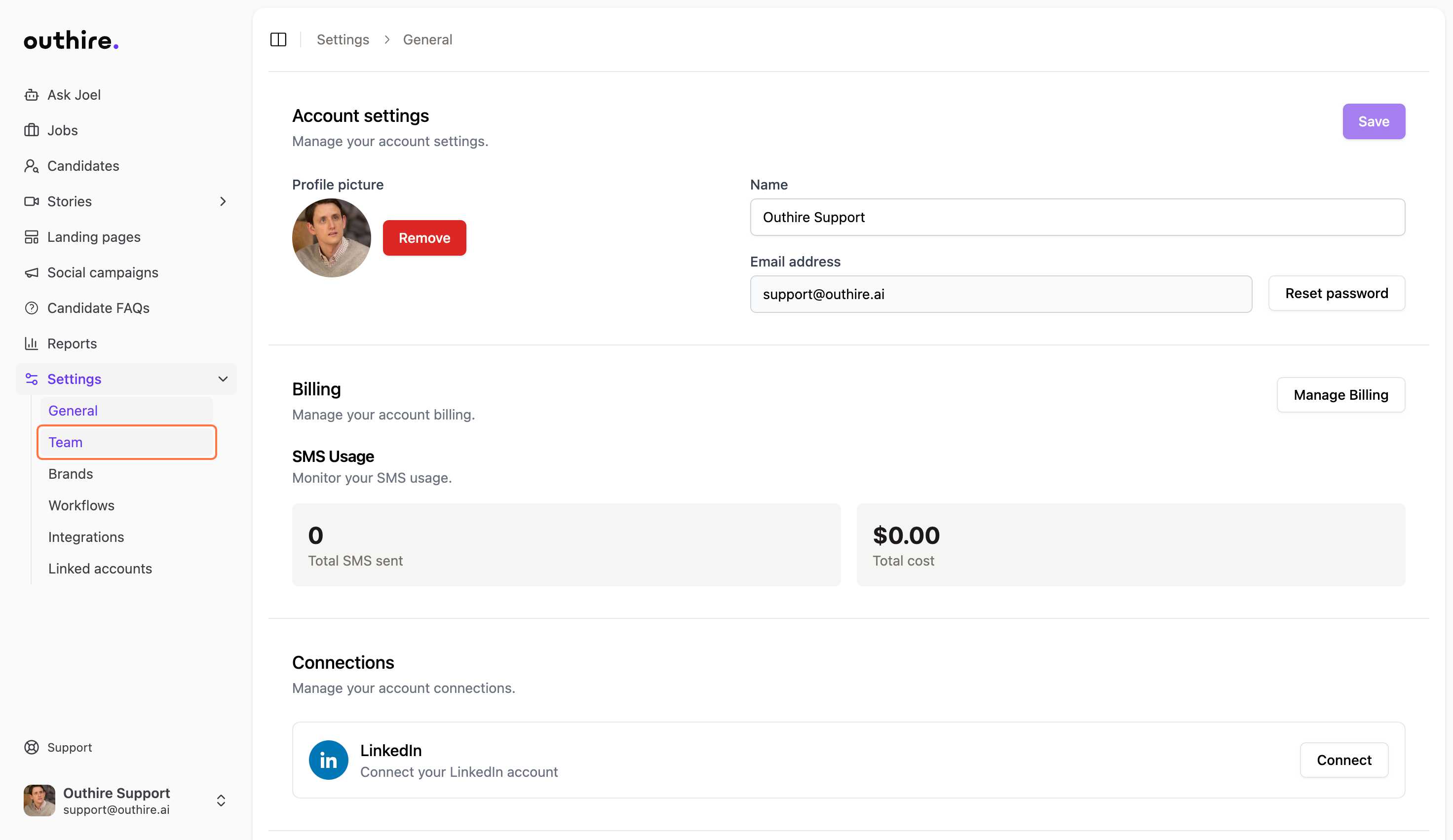Click the Manage Billing button
The height and width of the screenshot is (840, 1453).
(1340, 395)
